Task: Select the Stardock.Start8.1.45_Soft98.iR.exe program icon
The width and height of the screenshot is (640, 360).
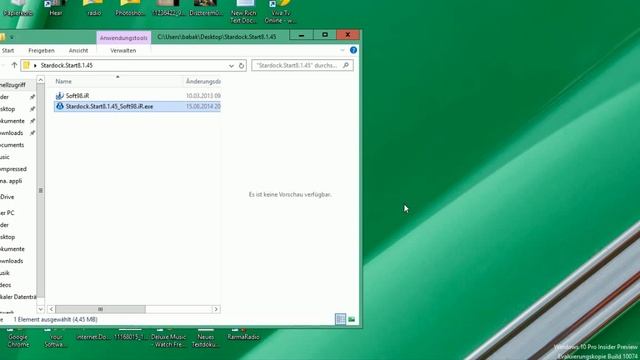Action: click(60, 106)
